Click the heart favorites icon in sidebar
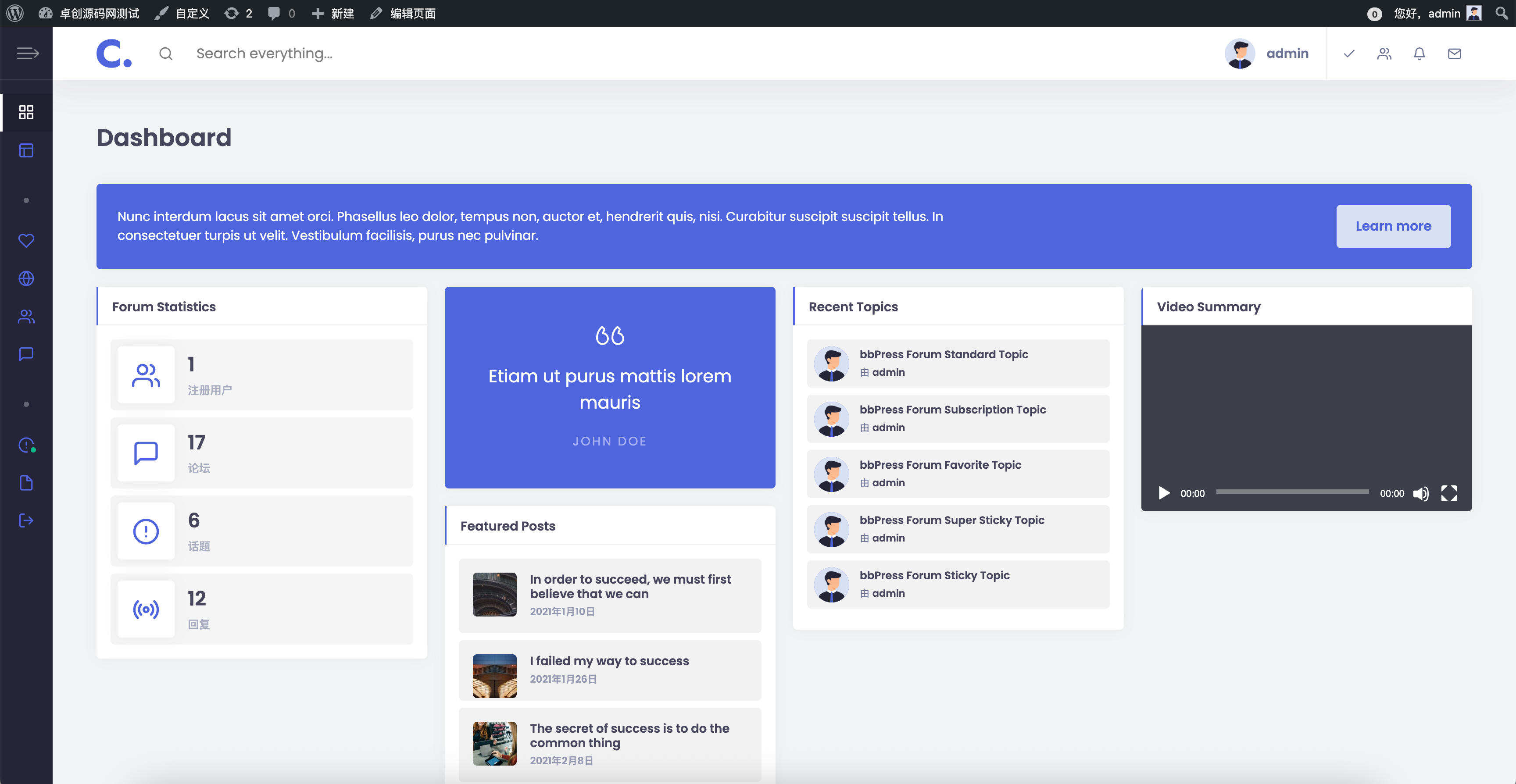Screen dimensions: 1516x784 26,241
